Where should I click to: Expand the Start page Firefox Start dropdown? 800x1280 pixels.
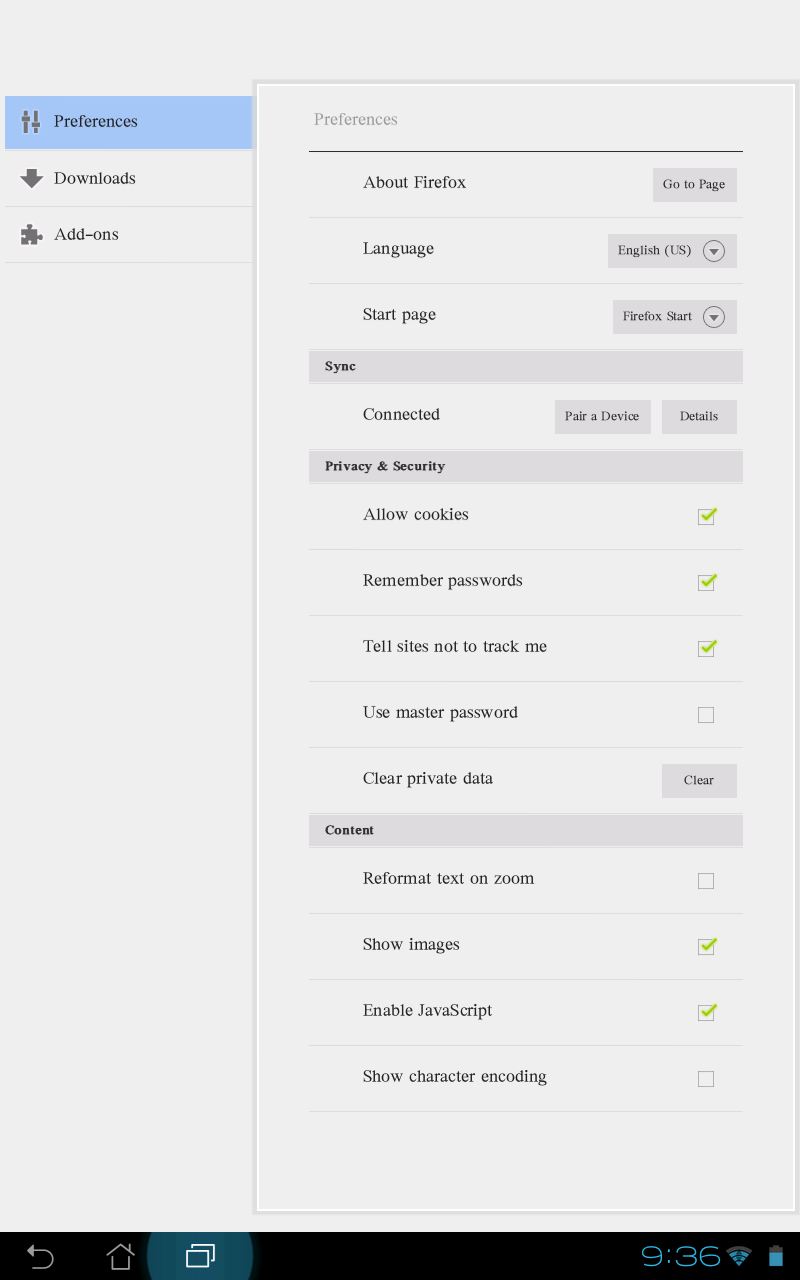point(674,317)
